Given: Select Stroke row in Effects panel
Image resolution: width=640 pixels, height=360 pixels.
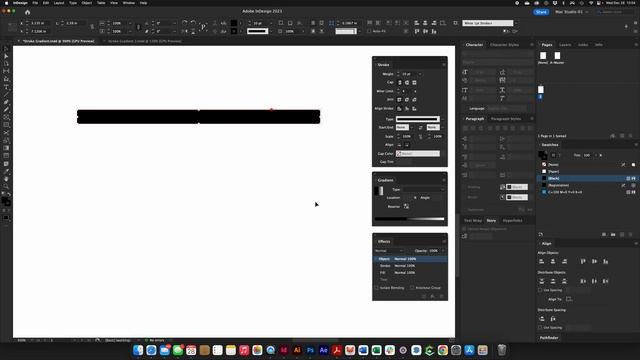Looking at the screenshot, I should [410, 266].
